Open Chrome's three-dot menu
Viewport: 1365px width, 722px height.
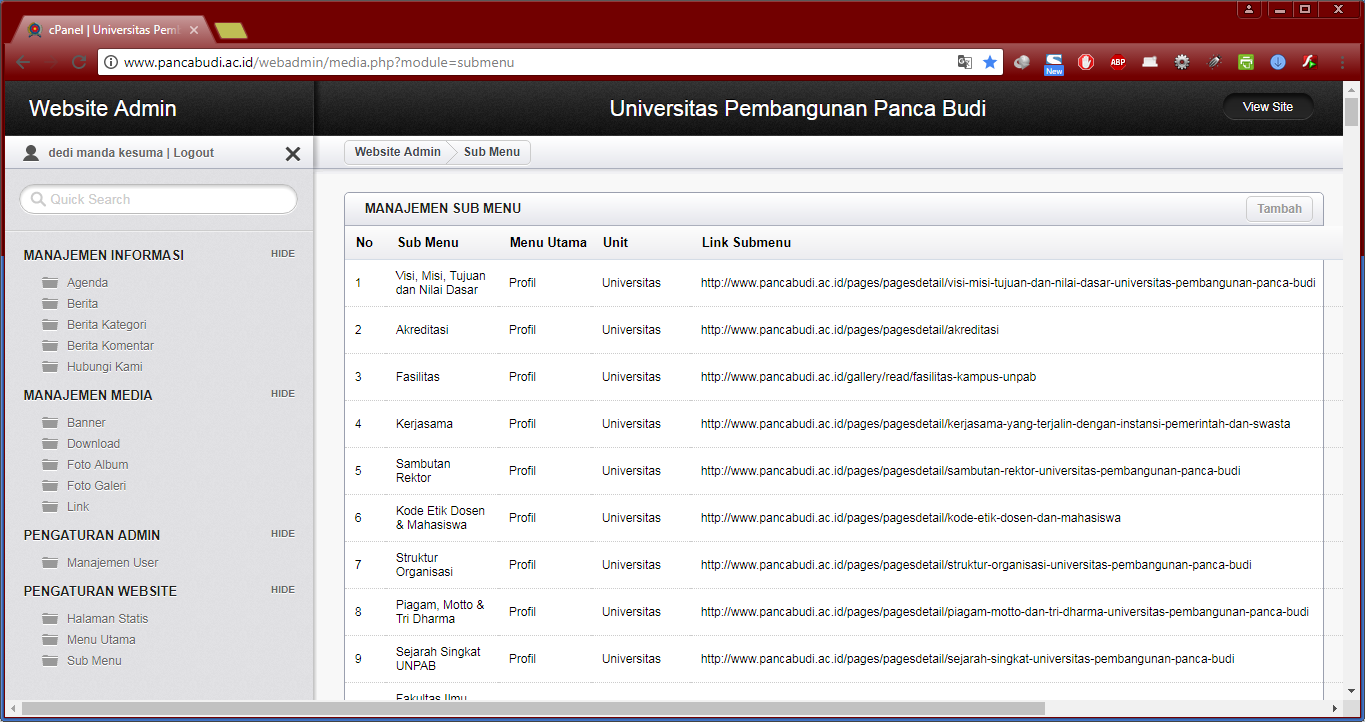pyautogui.click(x=1342, y=62)
